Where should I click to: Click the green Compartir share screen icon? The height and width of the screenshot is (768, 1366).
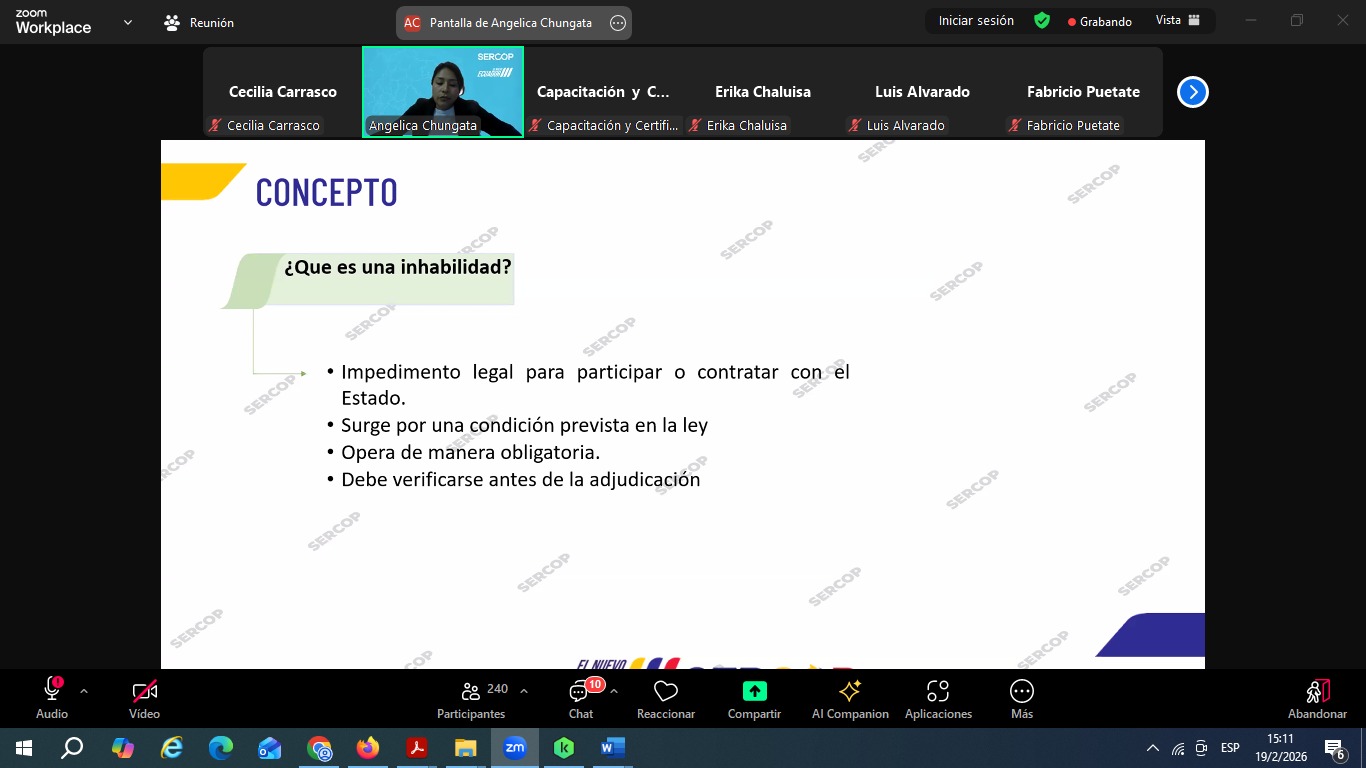tap(754, 692)
